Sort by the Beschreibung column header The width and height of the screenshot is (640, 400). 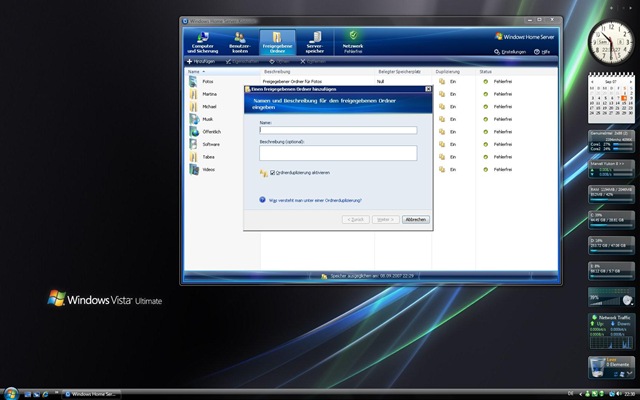pyautogui.click(x=318, y=71)
